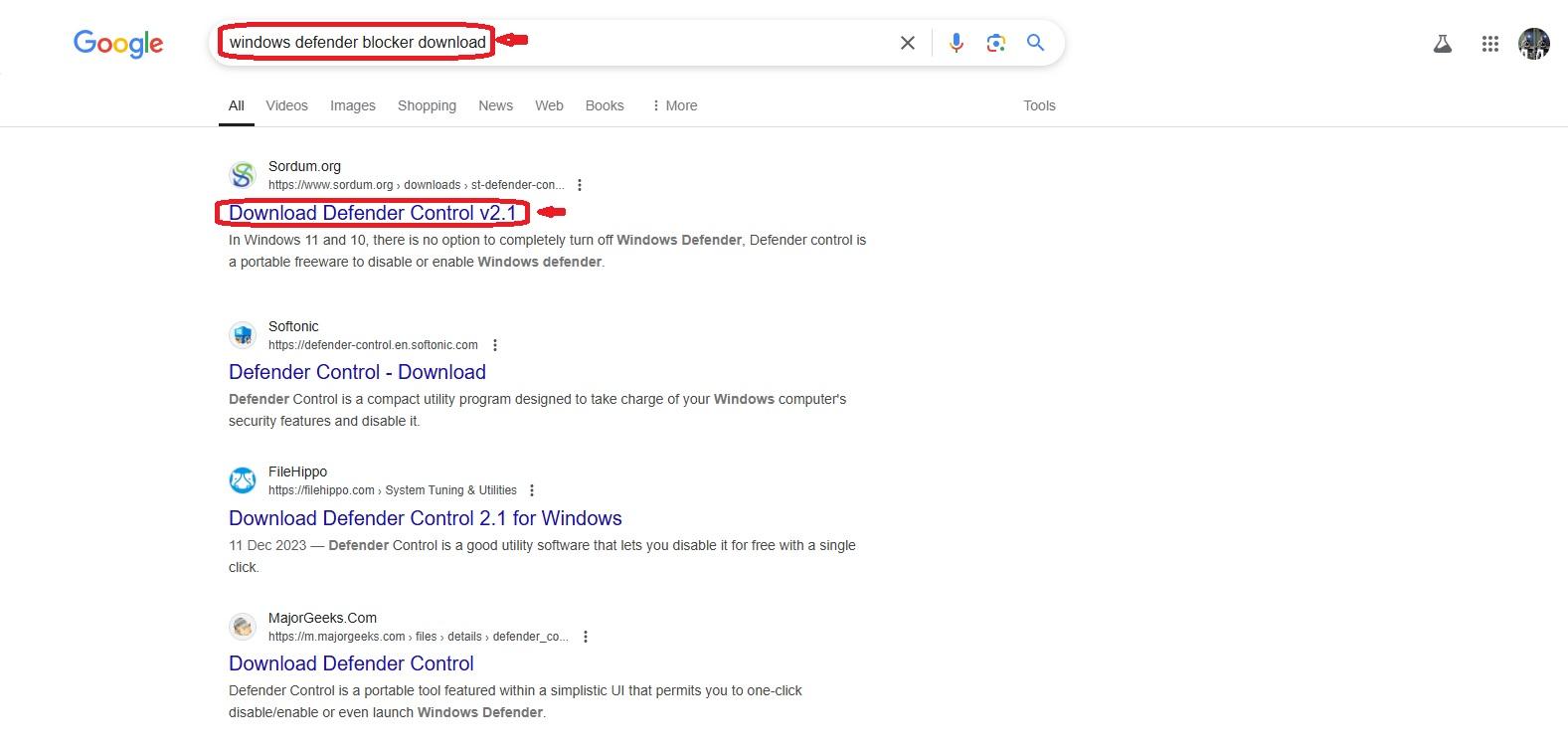Switch to the News tab
This screenshot has height=754, width=1568.
click(x=495, y=105)
